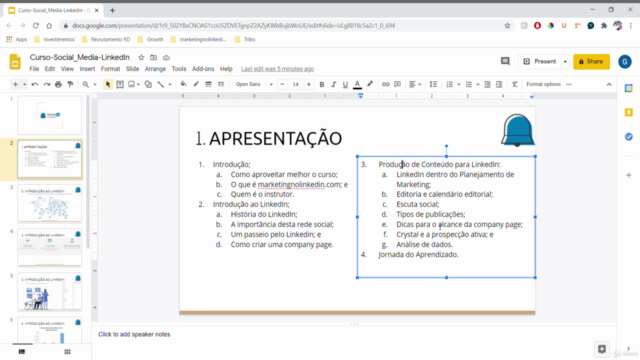Viewport: 640px width, 360px height.
Task: Open the Add-ons menu
Action: click(x=203, y=69)
